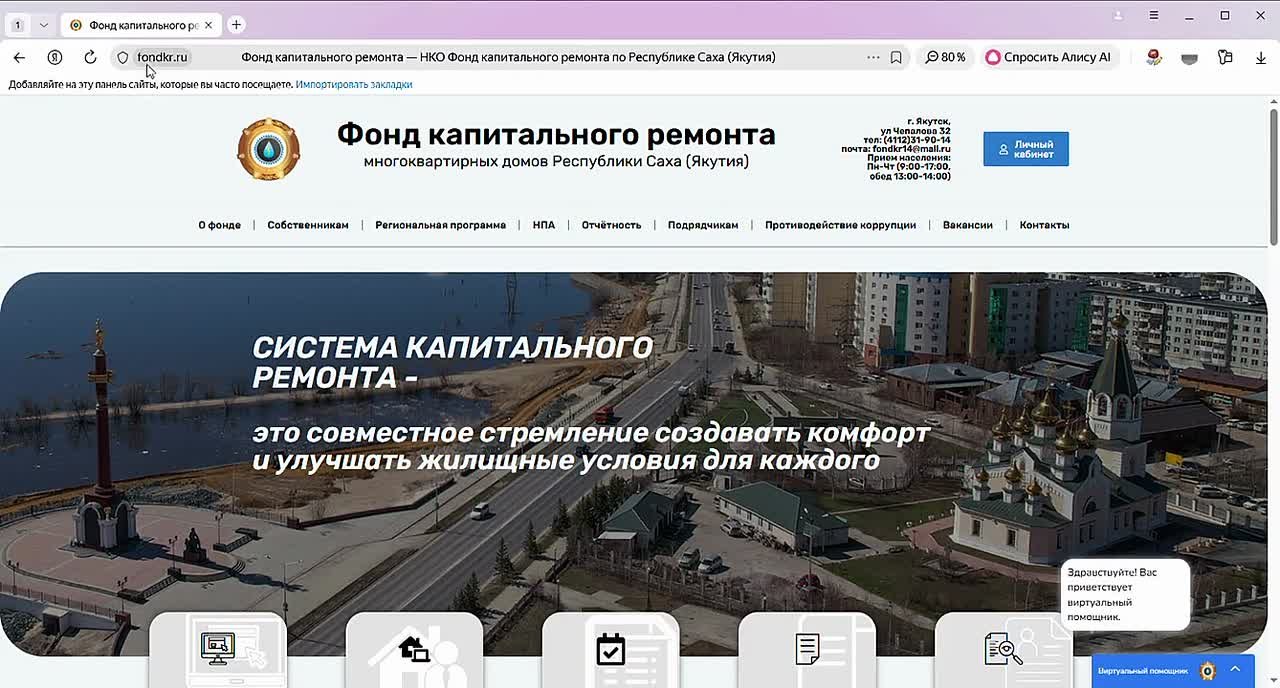The image size is (1280, 688).
Task: Open the Yandex home button in the toolbar
Action: (x=55, y=57)
